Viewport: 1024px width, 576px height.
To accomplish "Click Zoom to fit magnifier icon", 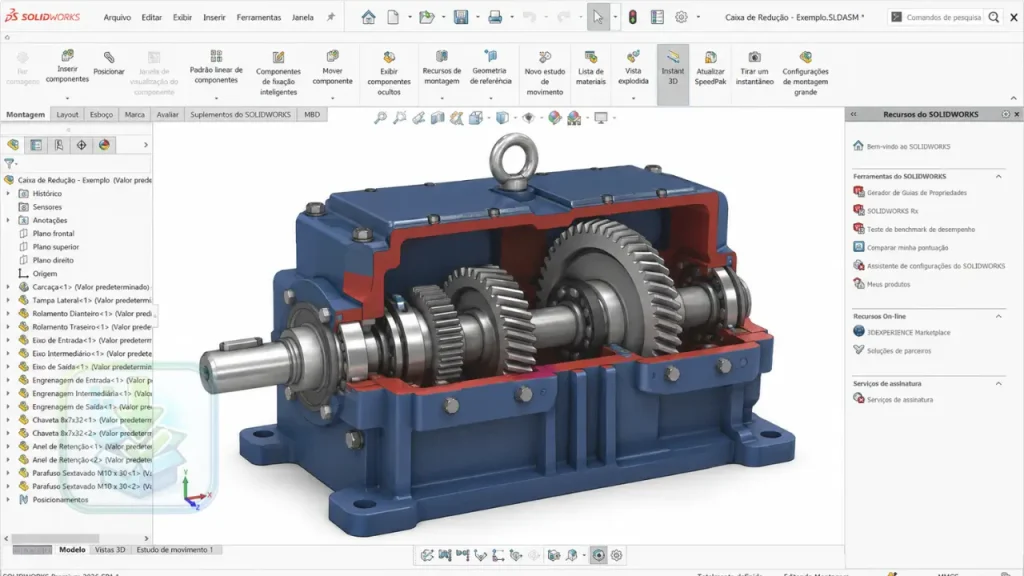I will tap(380, 118).
